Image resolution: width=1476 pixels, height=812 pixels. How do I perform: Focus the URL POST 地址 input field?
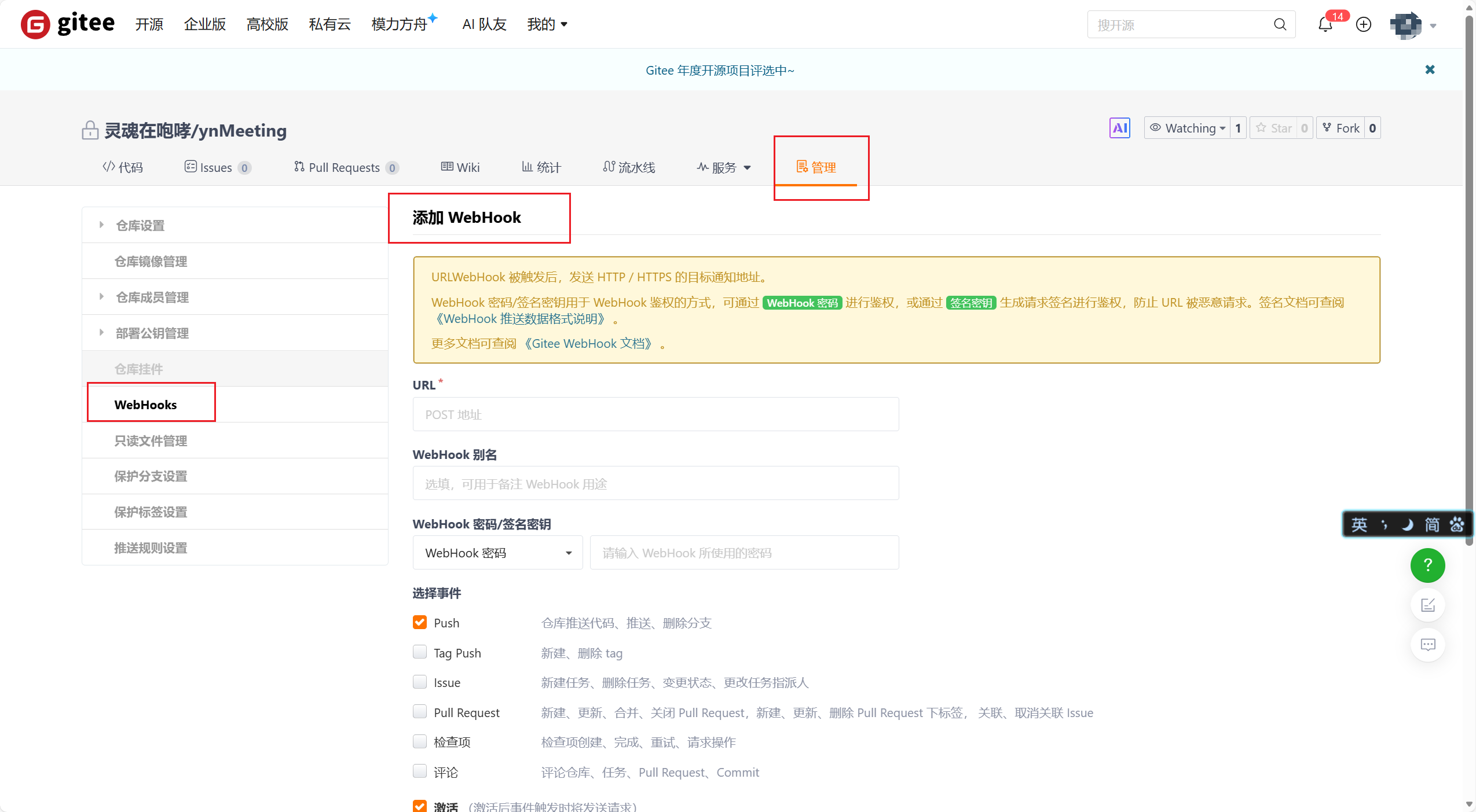click(x=655, y=414)
